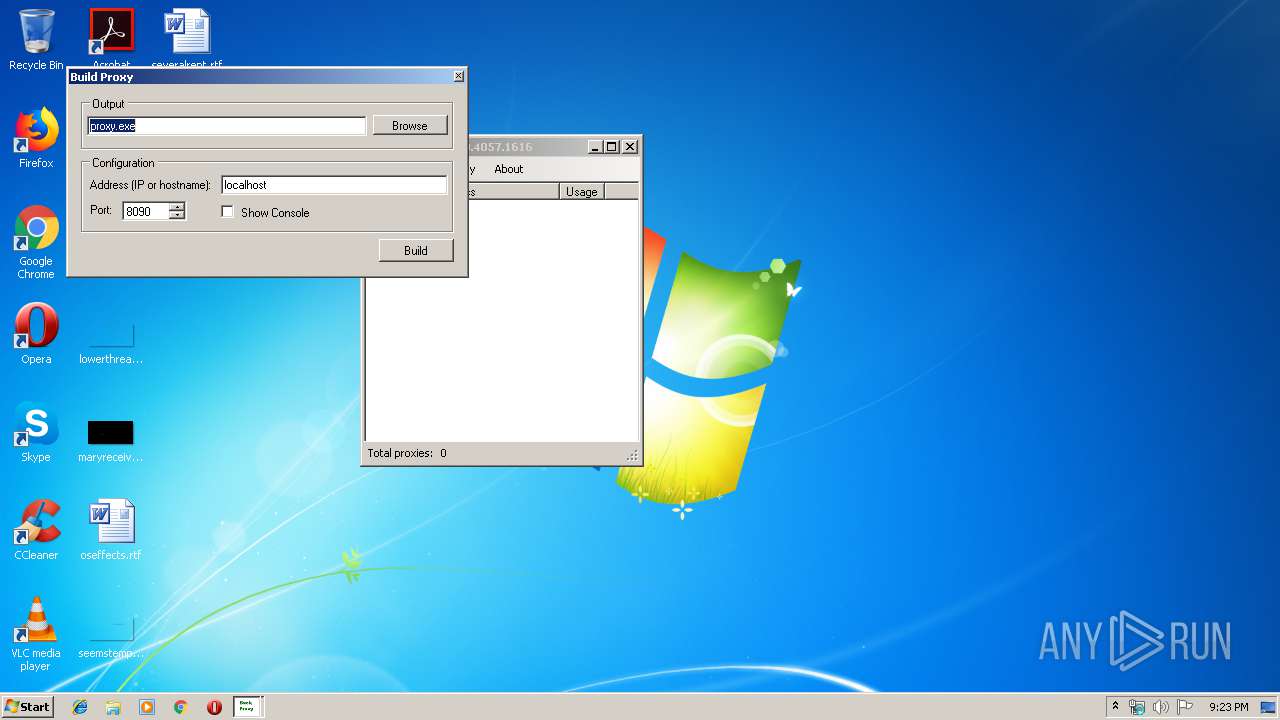Open Opera from the taskbar
This screenshot has height=720, width=1280.
214,707
